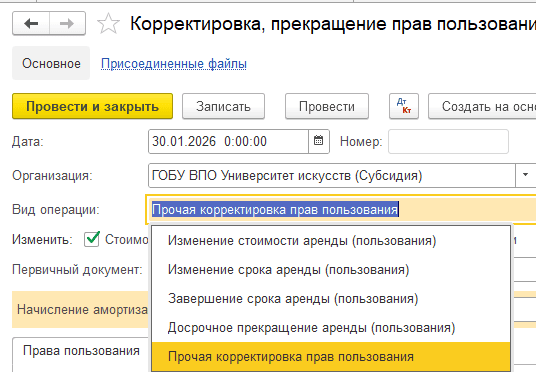
Task: Click the Провести и закрыть button
Action: click(x=92, y=106)
